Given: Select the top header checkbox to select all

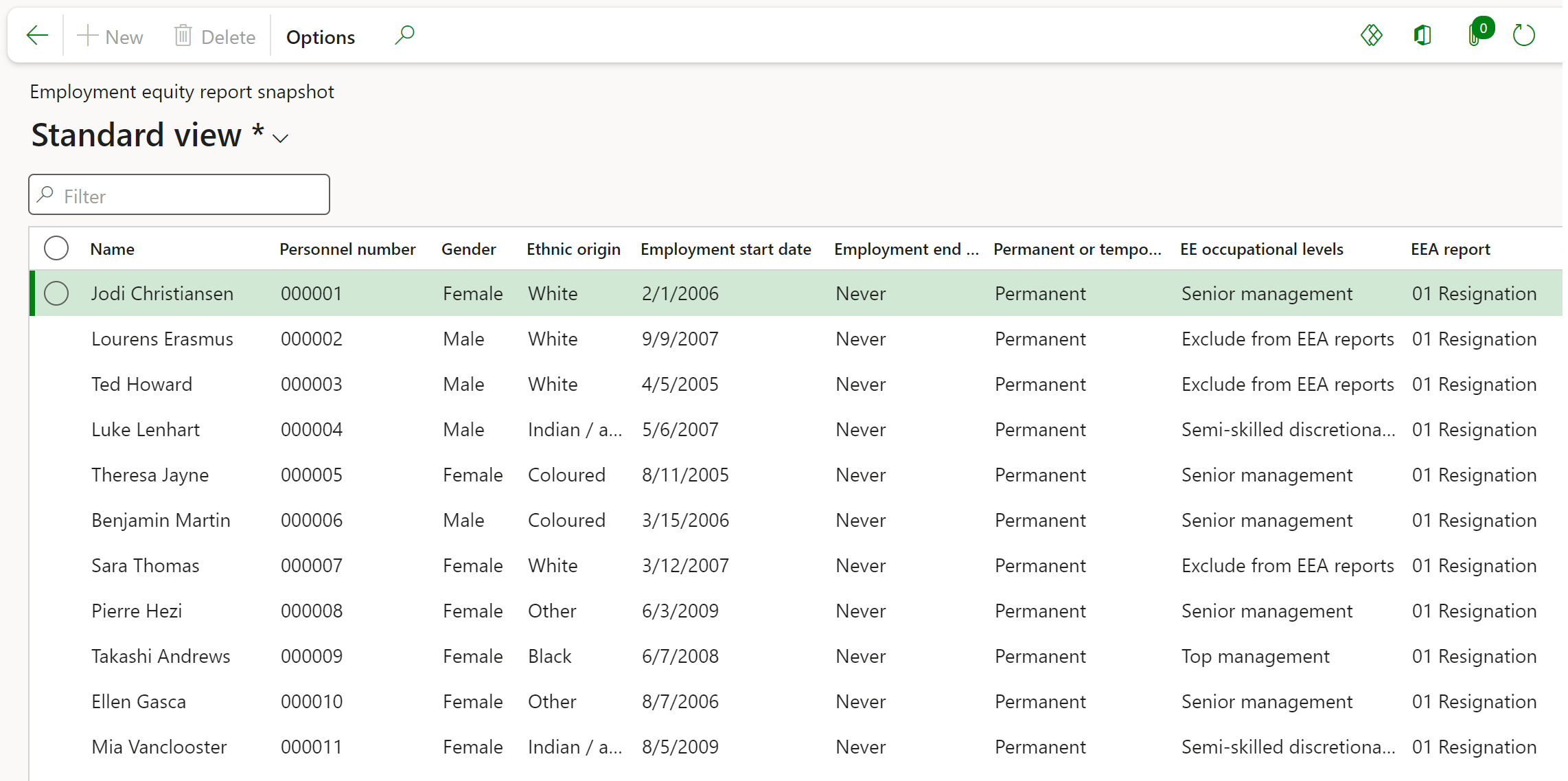Looking at the screenshot, I should pyautogui.click(x=56, y=248).
